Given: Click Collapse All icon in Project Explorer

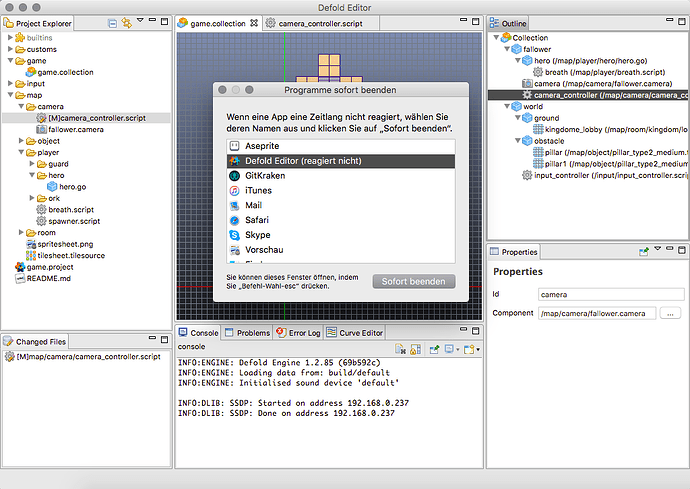Looking at the screenshot, I should click(112, 21).
